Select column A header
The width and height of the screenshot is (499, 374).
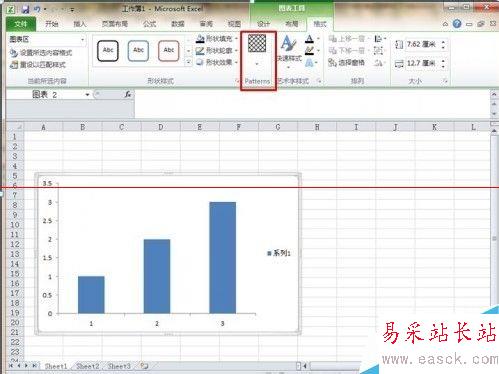coord(43,127)
